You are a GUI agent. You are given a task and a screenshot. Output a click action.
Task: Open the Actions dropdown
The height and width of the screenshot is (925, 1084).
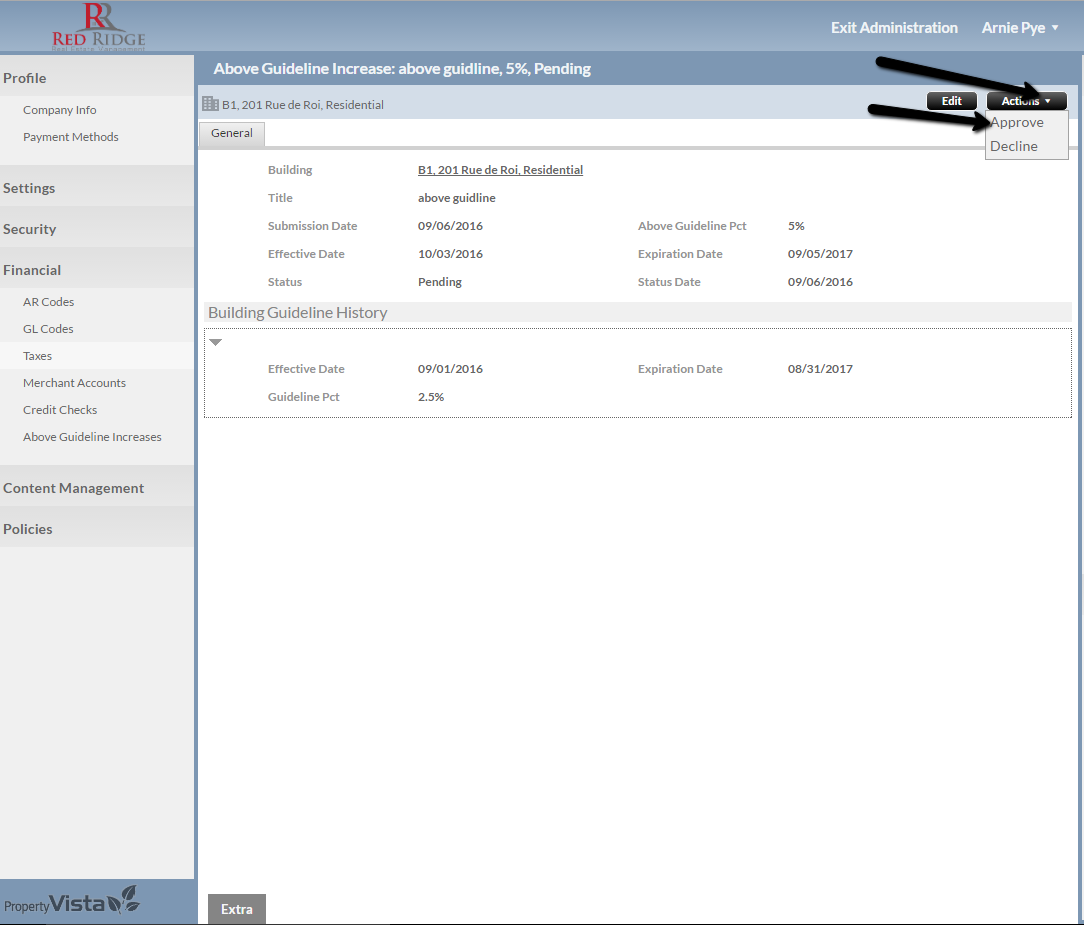click(x=1026, y=101)
